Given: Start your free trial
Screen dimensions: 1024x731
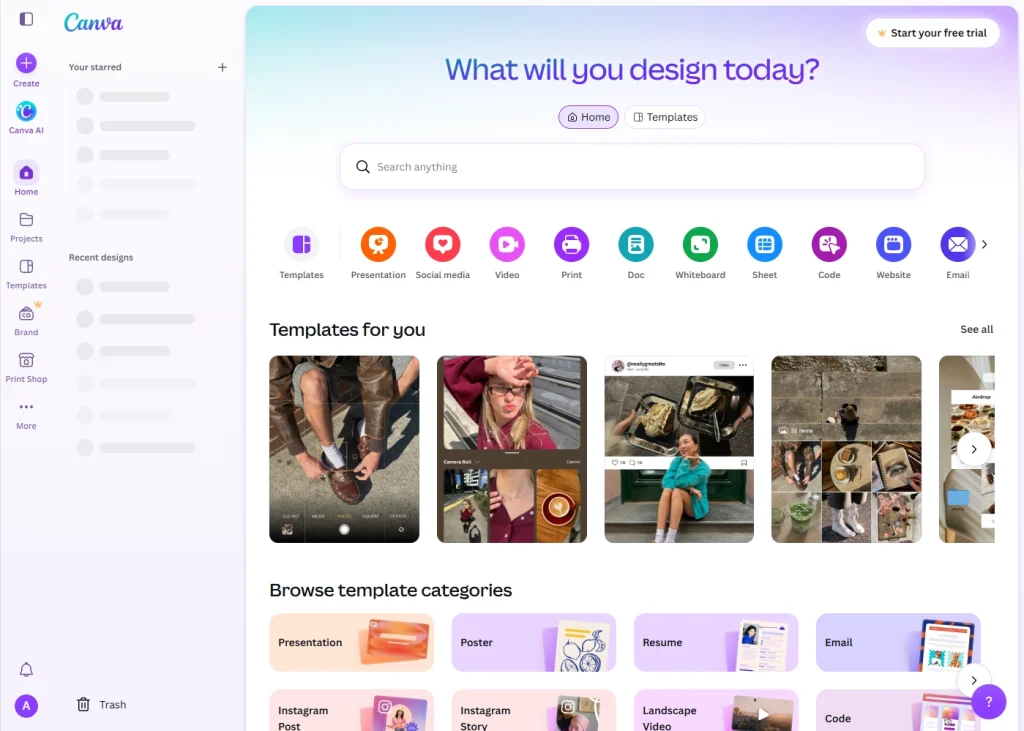Looking at the screenshot, I should [932, 33].
